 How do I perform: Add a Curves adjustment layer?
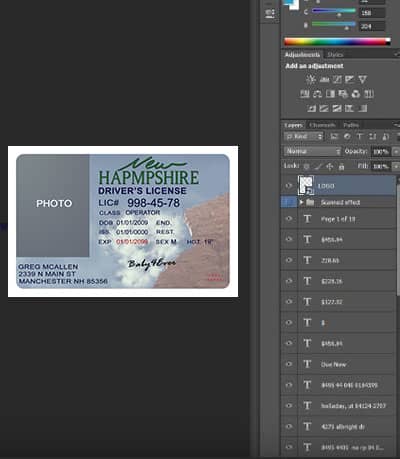tap(337, 79)
